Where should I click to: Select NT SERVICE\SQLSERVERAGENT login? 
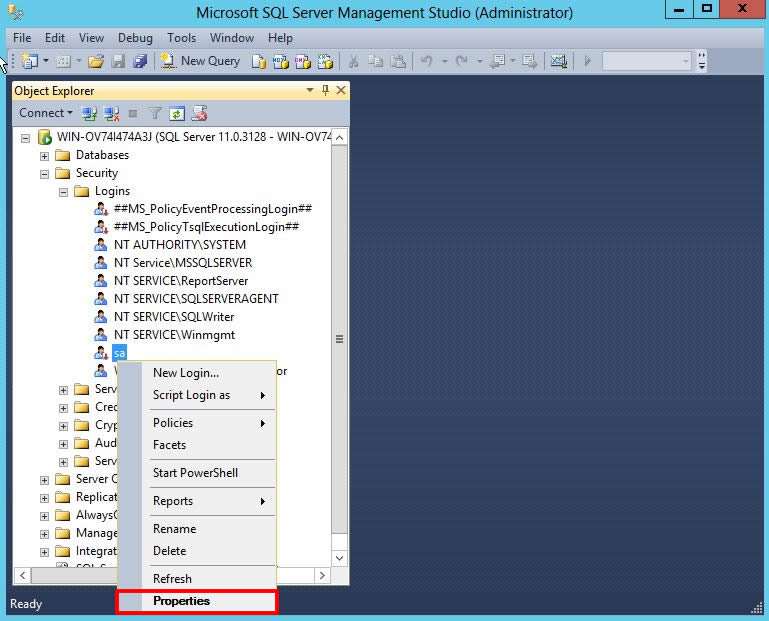pyautogui.click(x=196, y=299)
